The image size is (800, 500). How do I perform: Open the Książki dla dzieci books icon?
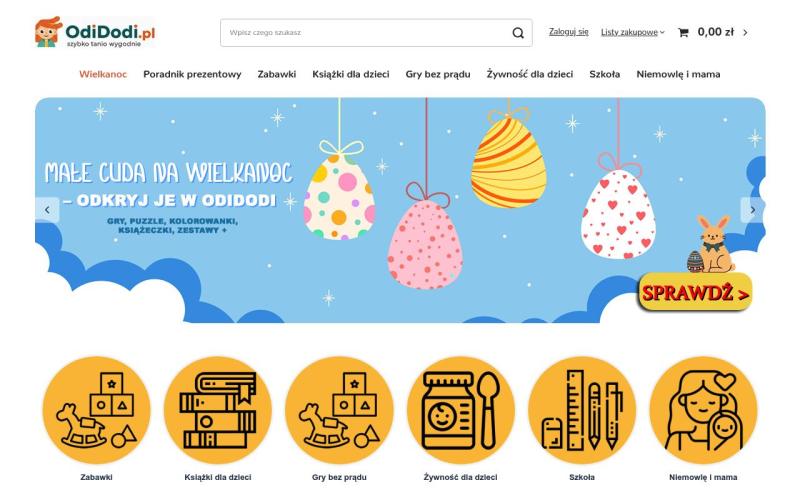pos(218,410)
